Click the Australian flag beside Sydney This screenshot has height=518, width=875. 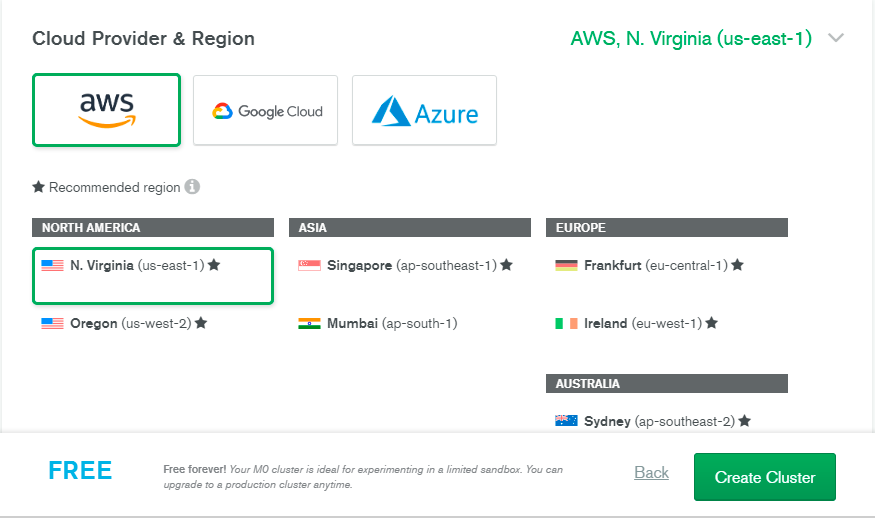[x=566, y=421]
